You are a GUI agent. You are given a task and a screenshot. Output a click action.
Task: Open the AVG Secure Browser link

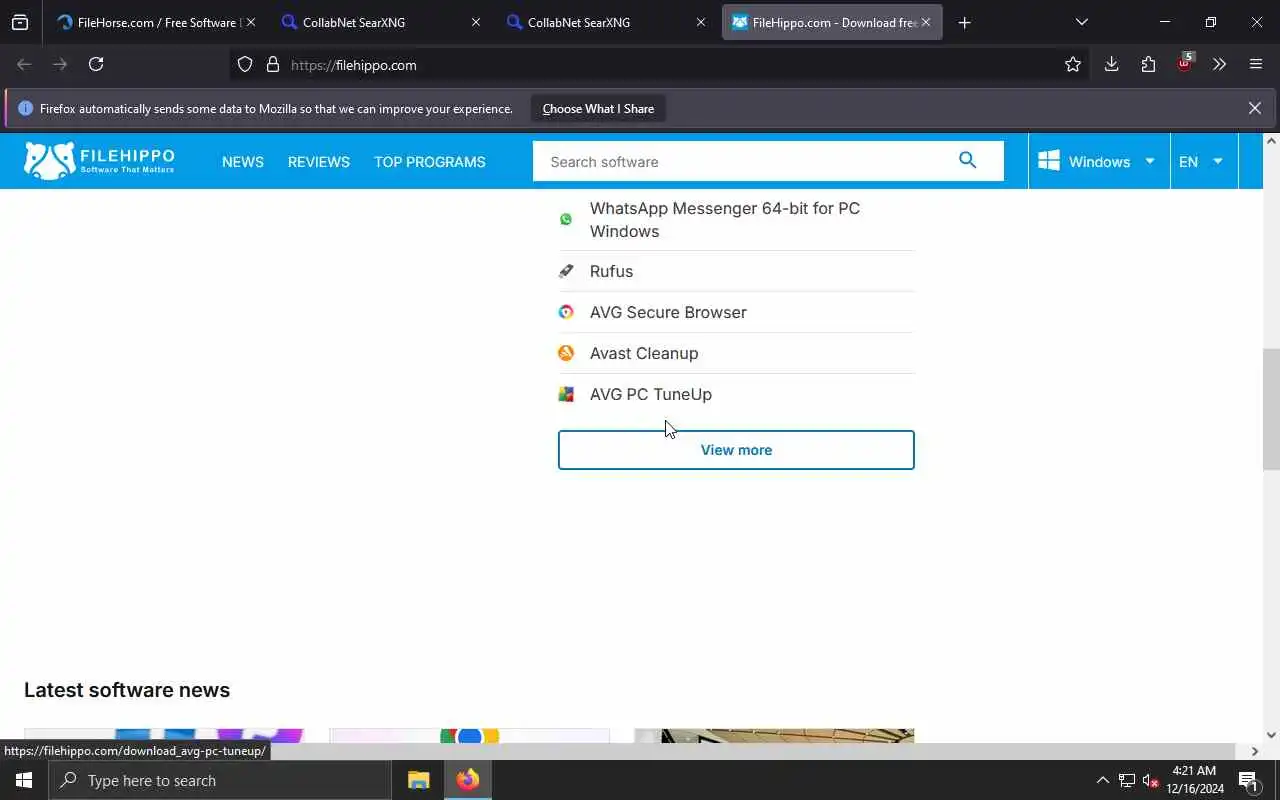coord(668,312)
